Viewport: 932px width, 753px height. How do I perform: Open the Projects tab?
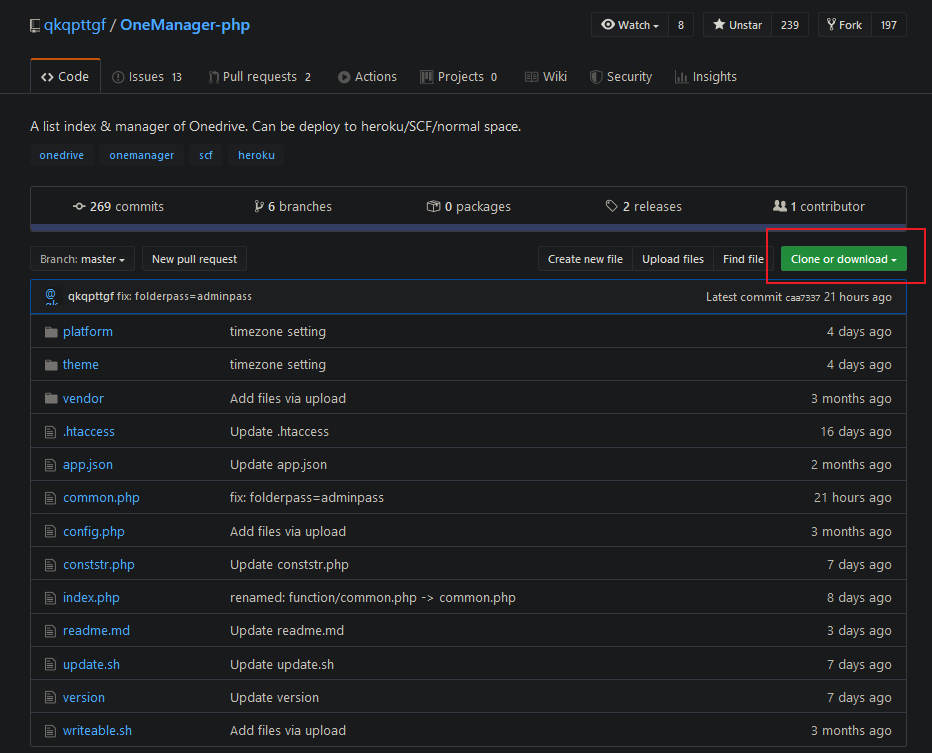459,77
